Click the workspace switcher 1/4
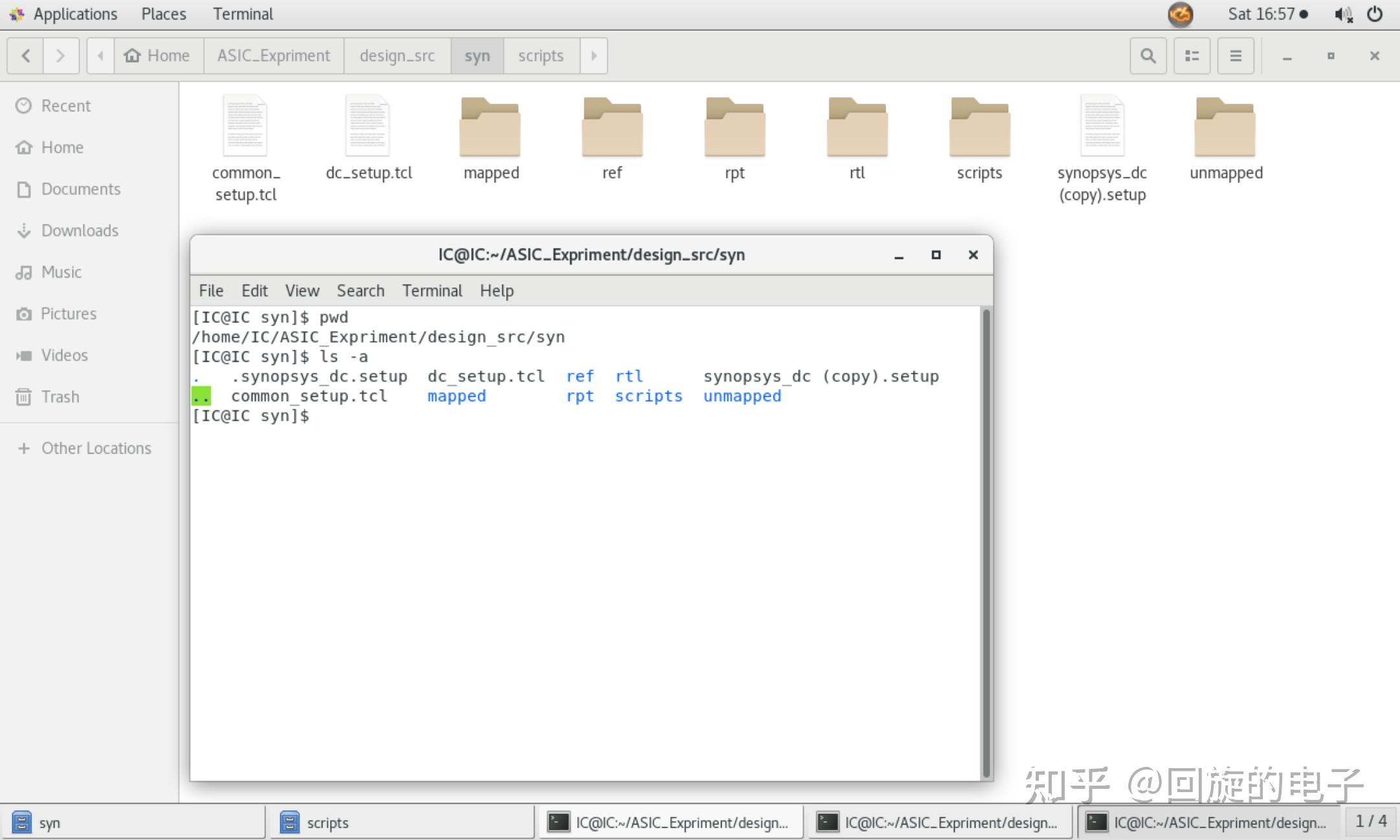Screen dimensions: 1400x840 [x=1371, y=821]
